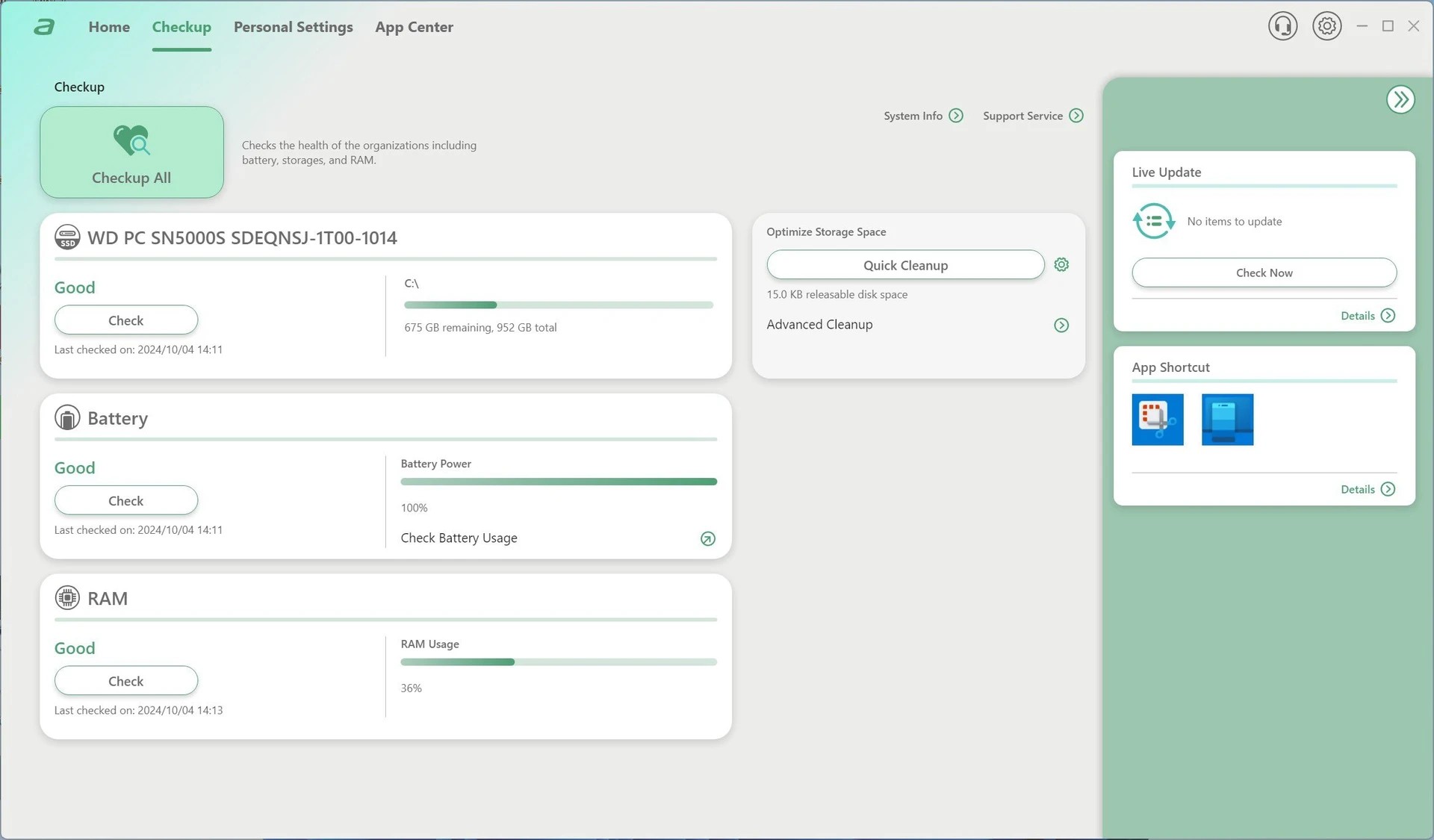This screenshot has height=840, width=1434.
Task: Click the Check Battery Usage arrow icon
Action: pos(707,539)
